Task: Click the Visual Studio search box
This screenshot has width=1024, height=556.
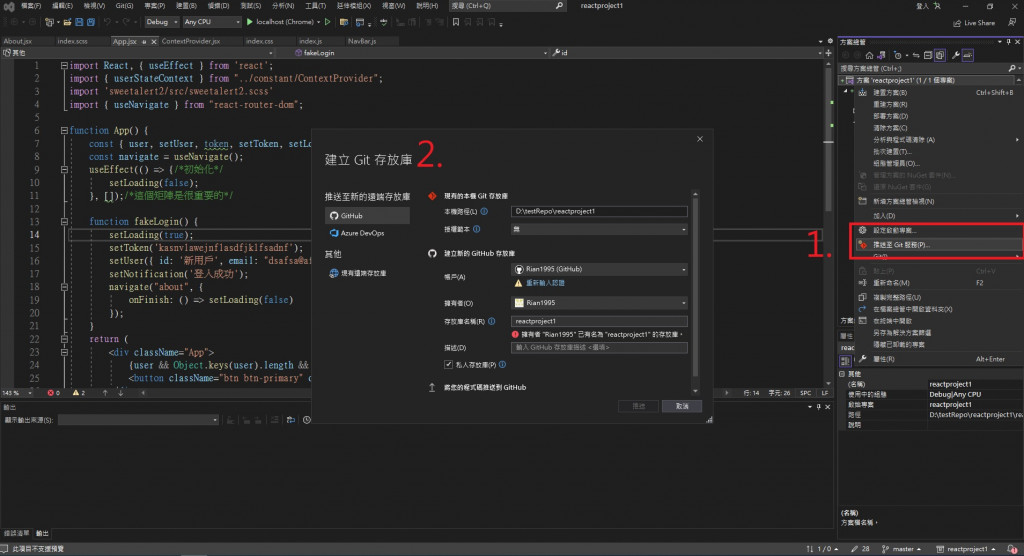Action: pyautogui.click(x=507, y=6)
